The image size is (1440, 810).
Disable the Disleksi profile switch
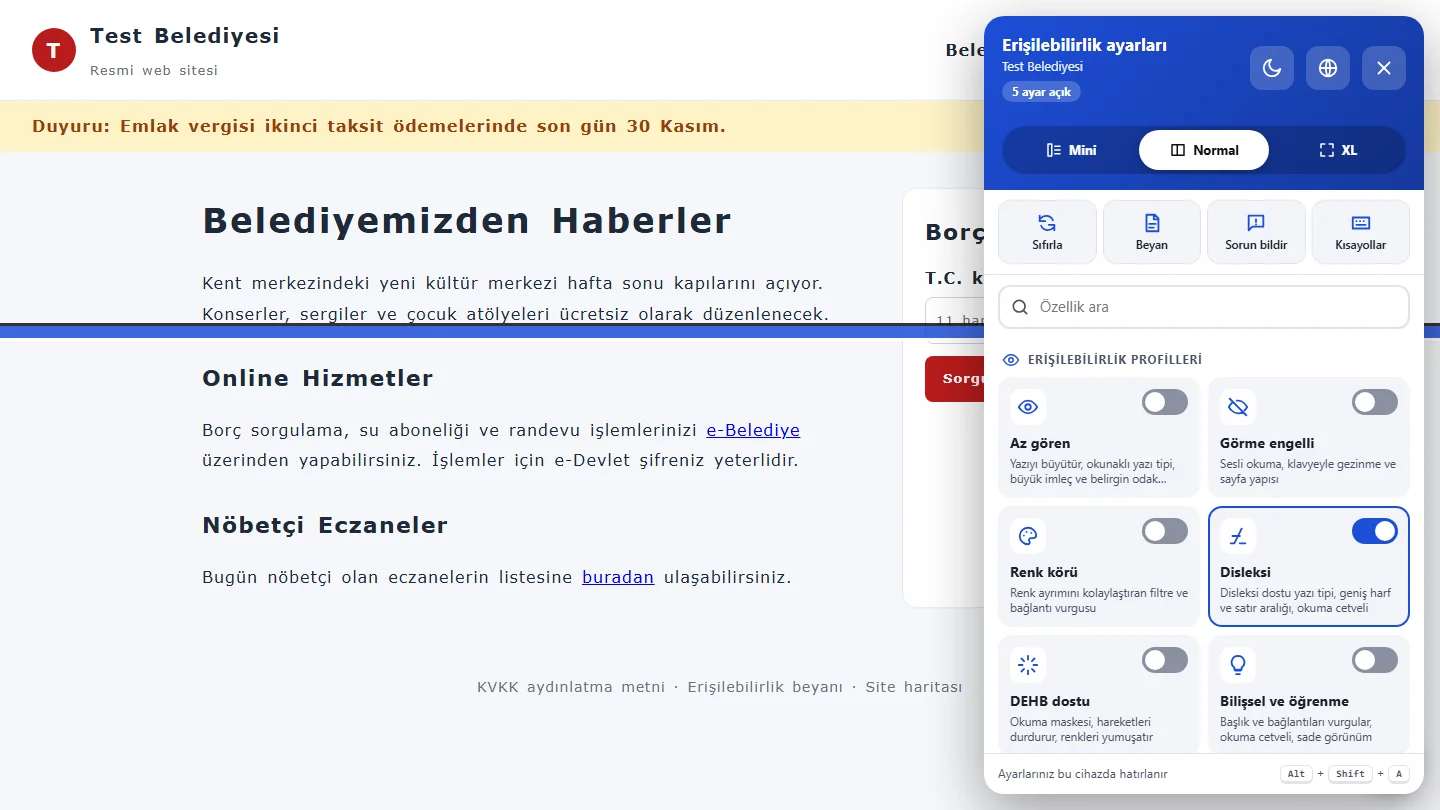[1375, 531]
